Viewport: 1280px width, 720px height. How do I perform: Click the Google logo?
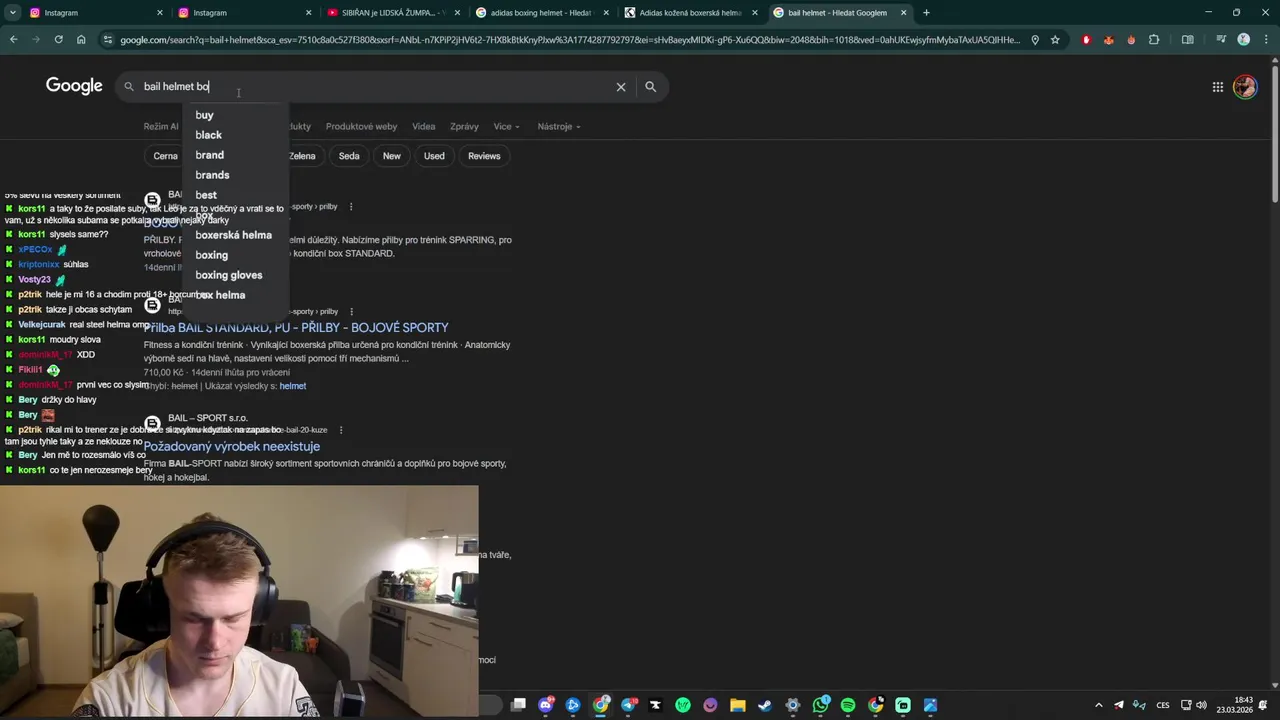coord(74,86)
